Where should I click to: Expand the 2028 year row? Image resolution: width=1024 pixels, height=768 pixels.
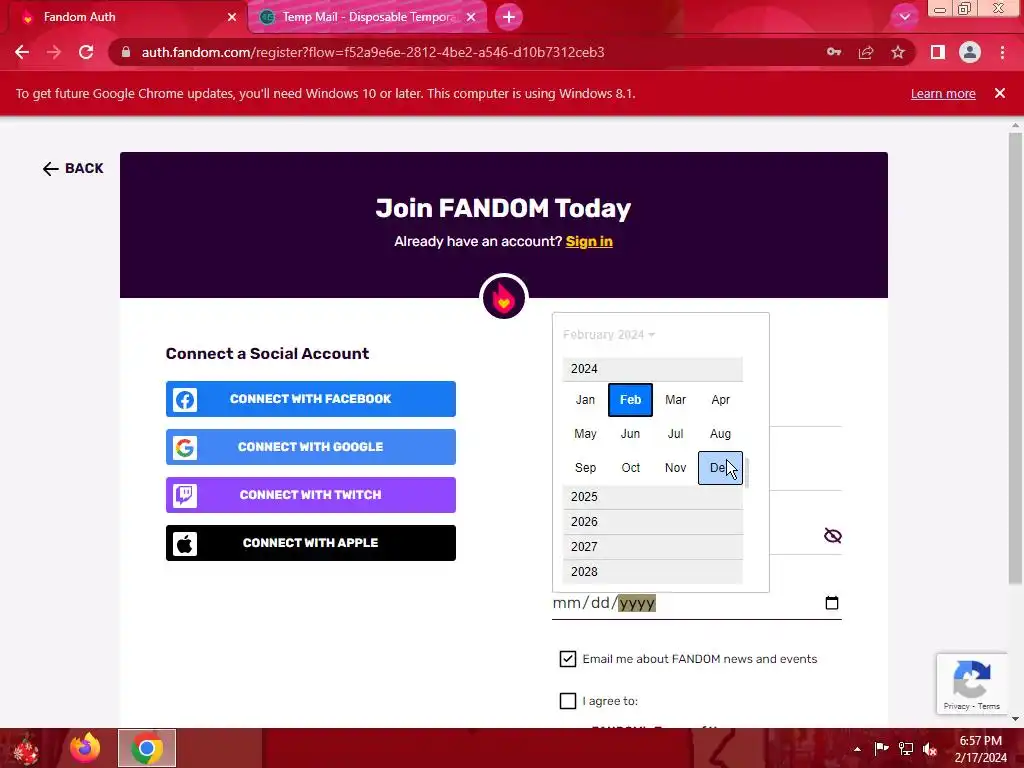click(652, 571)
